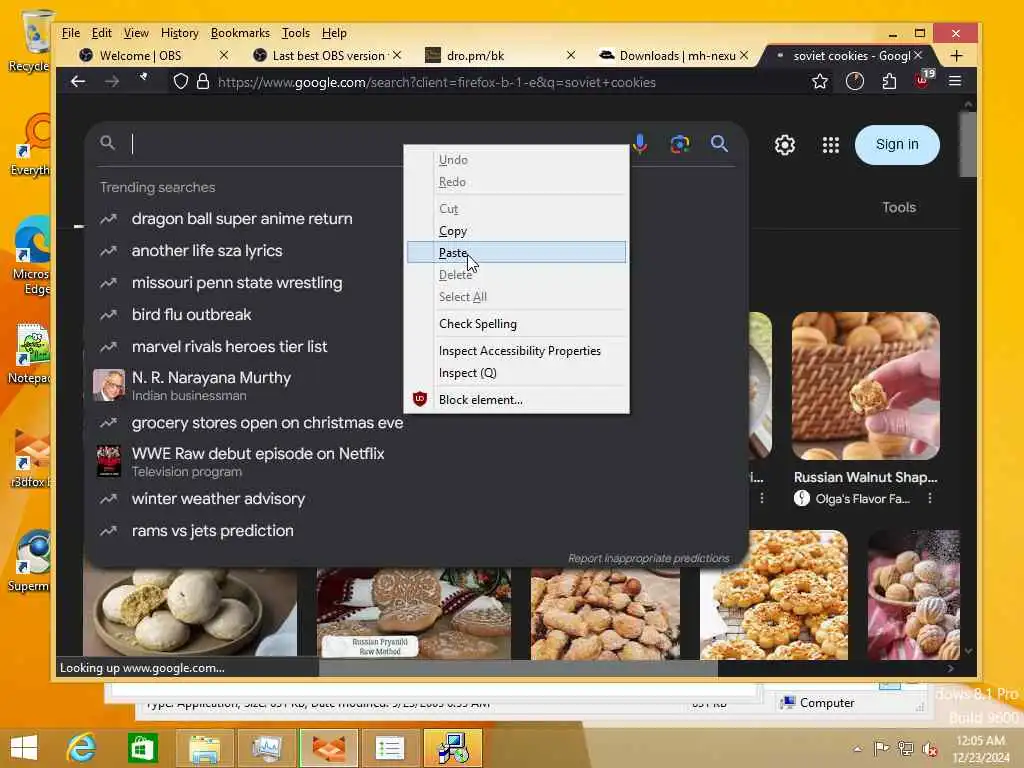Close the dro.pm/bk tab
This screenshot has height=768, width=1024.
(571, 56)
